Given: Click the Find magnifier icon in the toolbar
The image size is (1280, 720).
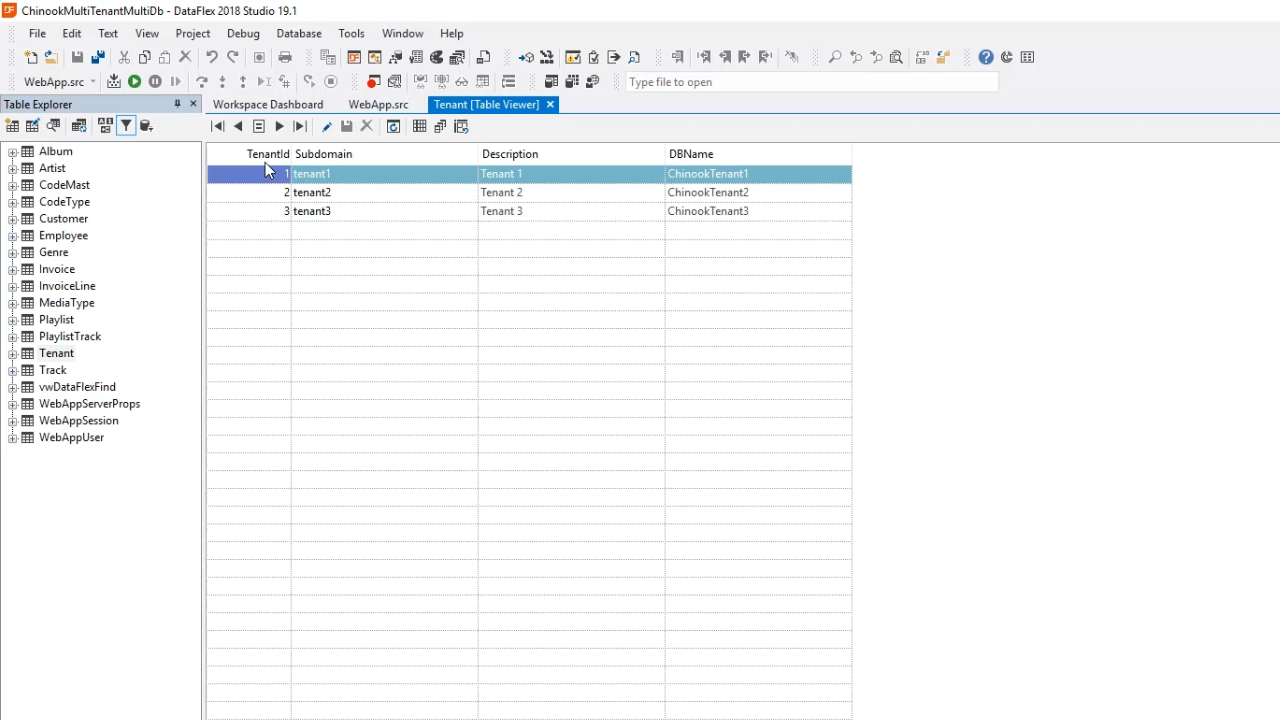Looking at the screenshot, I should 835,58.
